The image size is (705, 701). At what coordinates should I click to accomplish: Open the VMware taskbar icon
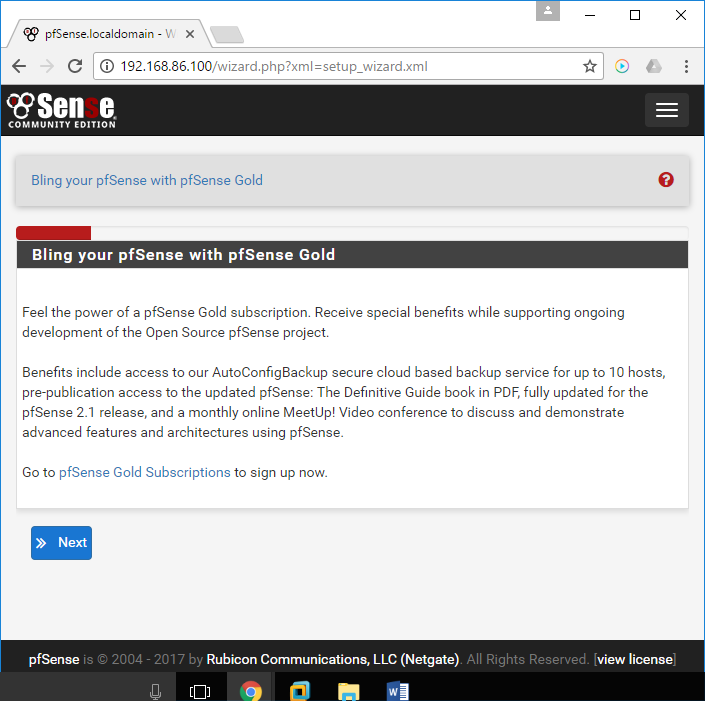point(300,691)
